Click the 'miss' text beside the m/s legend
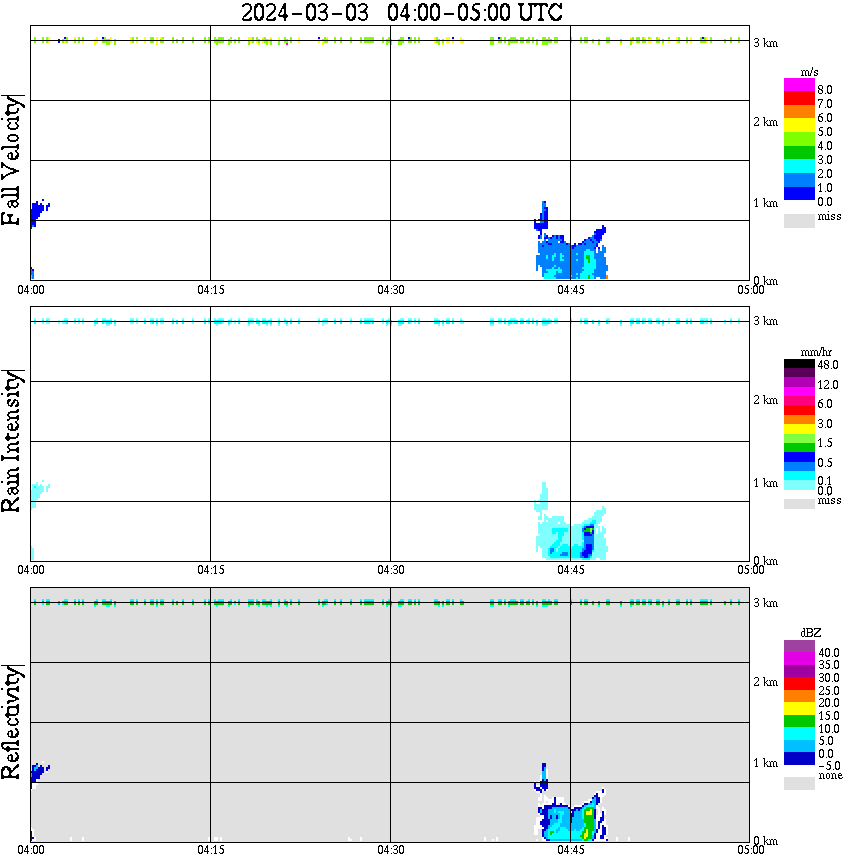 (x=829, y=216)
